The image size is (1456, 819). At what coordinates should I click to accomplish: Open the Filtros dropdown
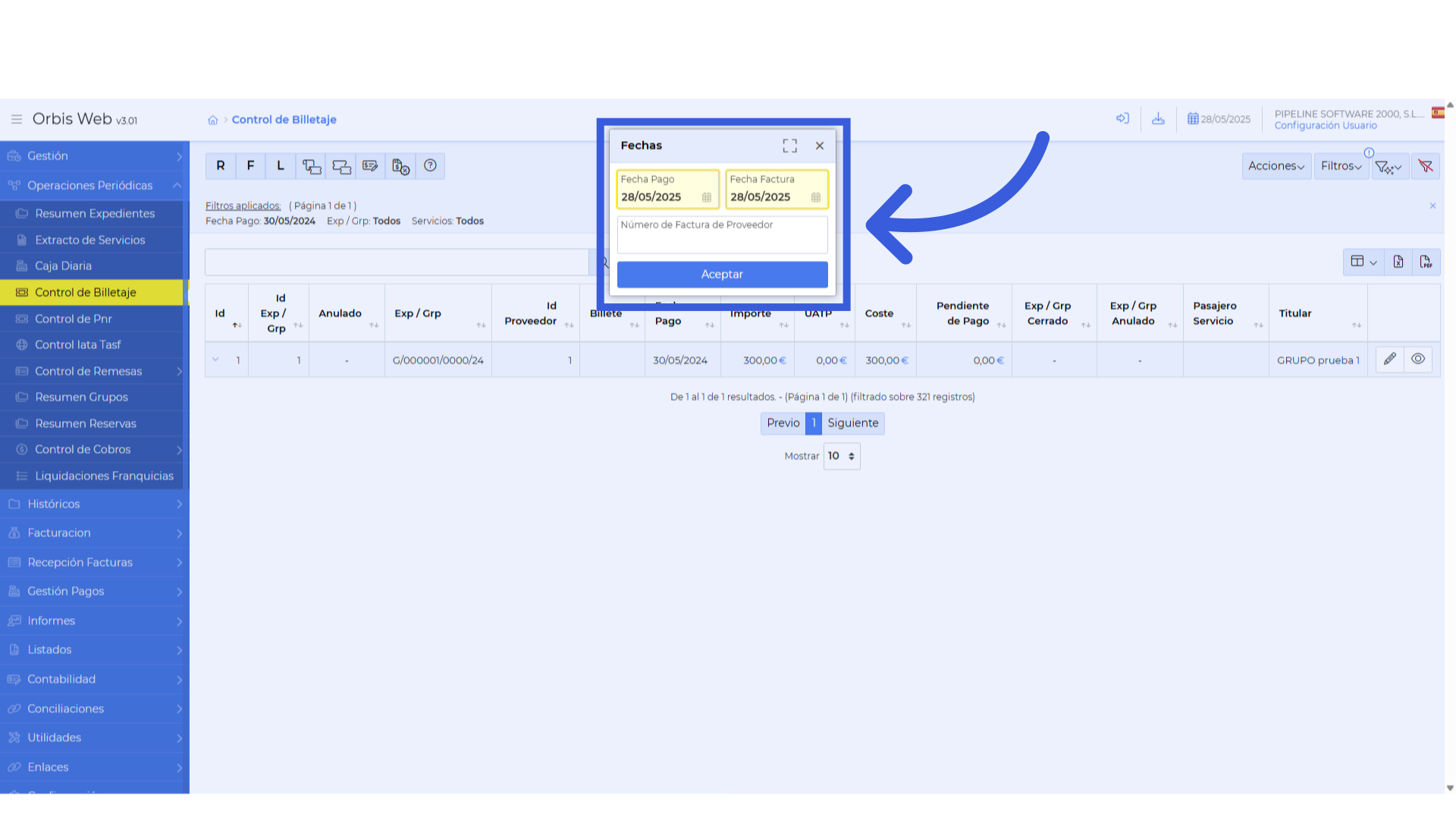[x=1341, y=166]
